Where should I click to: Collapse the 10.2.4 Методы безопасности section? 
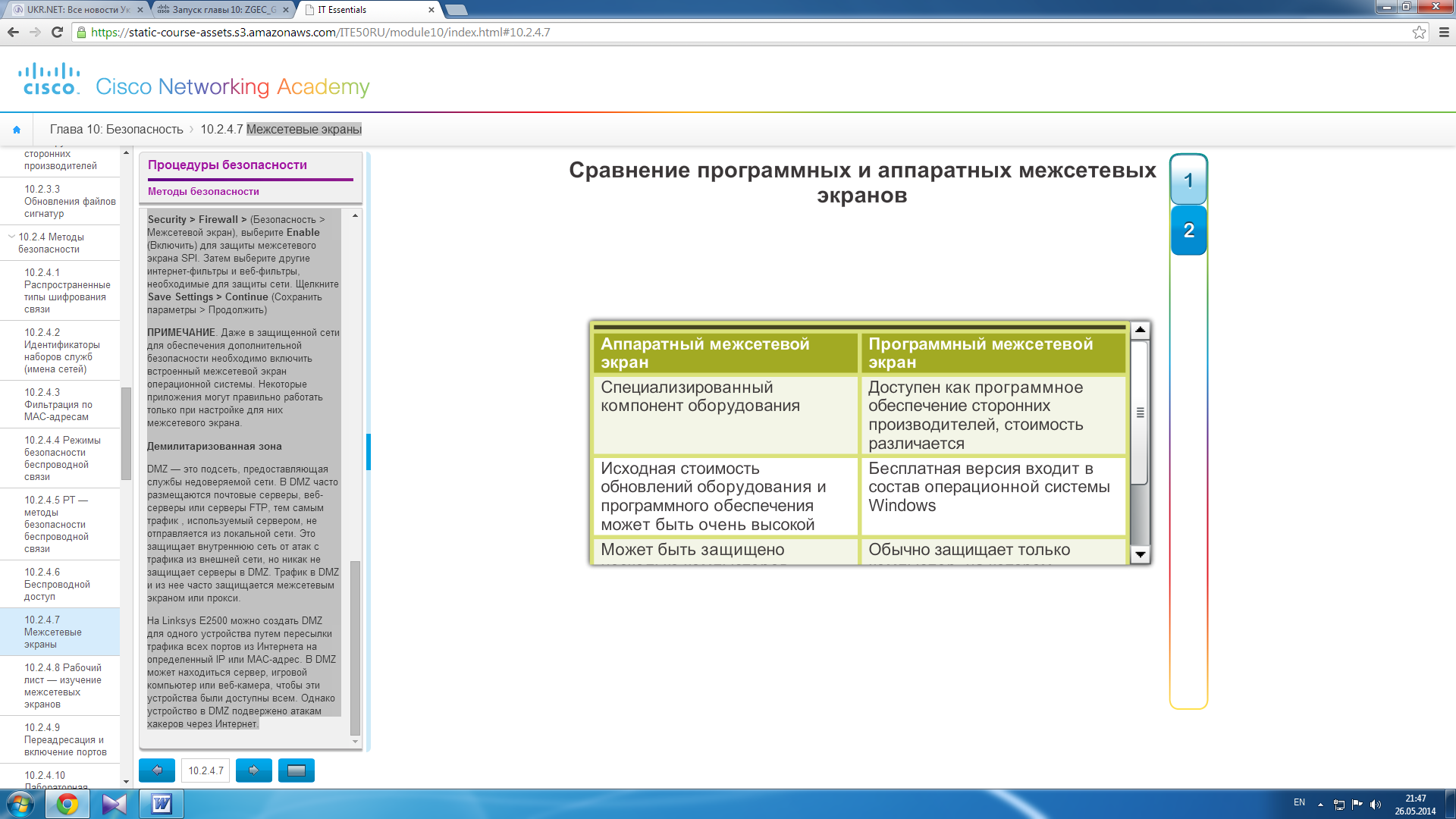[x=11, y=236]
